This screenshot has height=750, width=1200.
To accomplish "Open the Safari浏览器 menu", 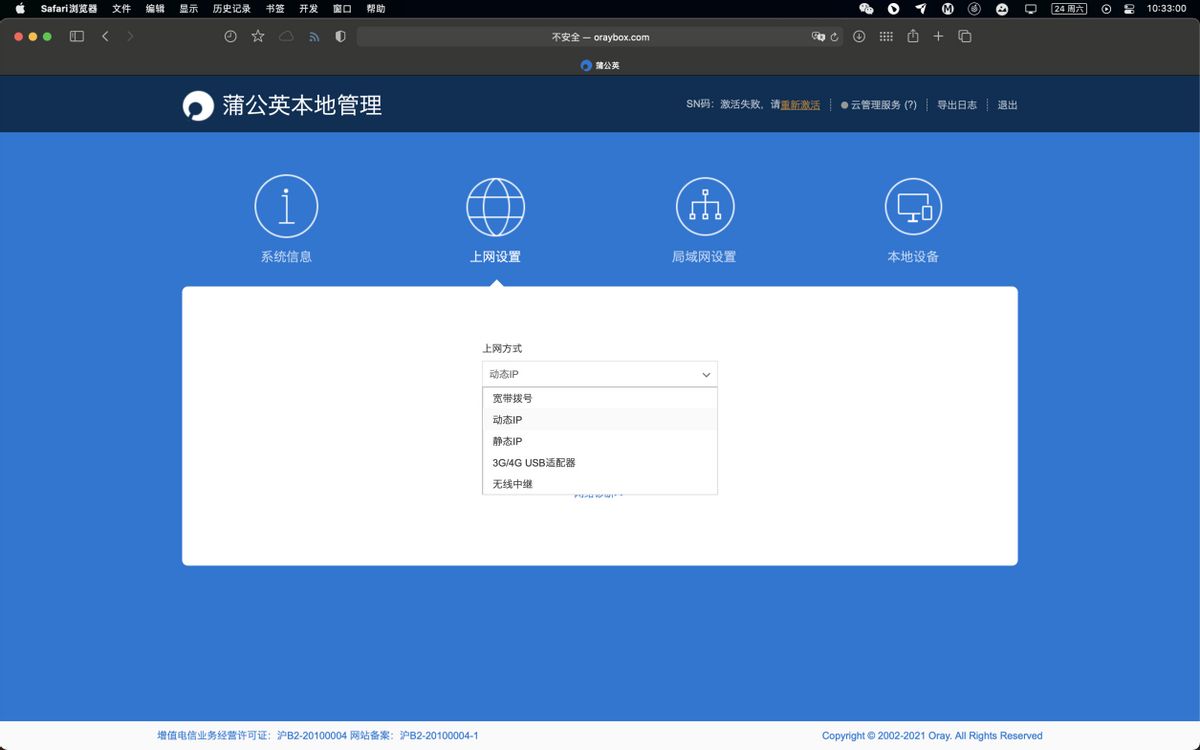I will (x=69, y=9).
